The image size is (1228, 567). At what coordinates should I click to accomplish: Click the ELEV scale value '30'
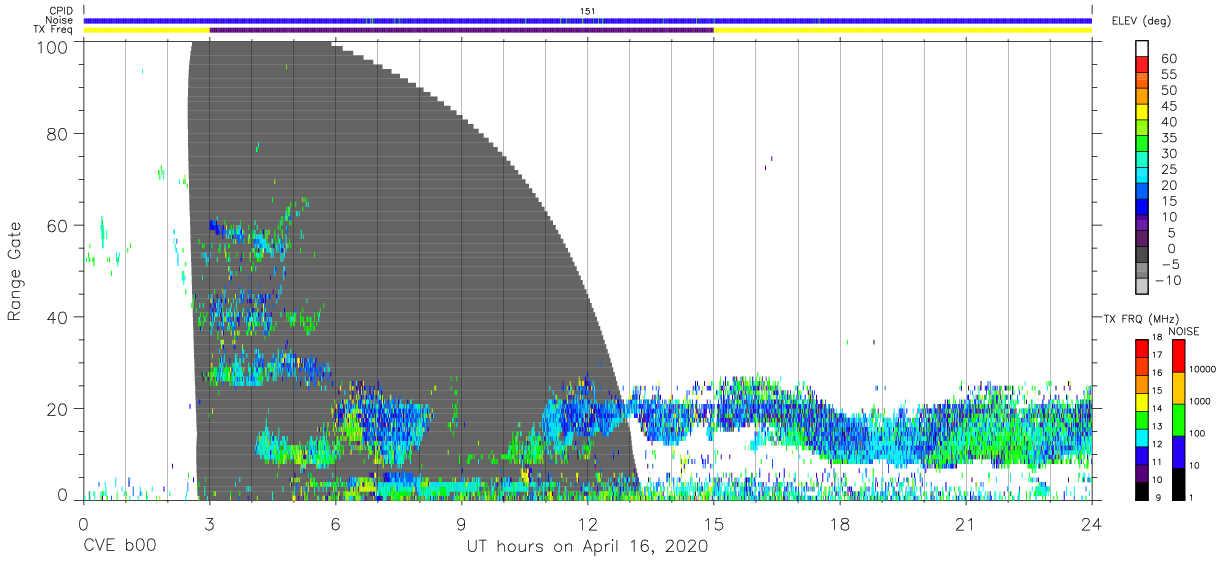pyautogui.click(x=1169, y=154)
